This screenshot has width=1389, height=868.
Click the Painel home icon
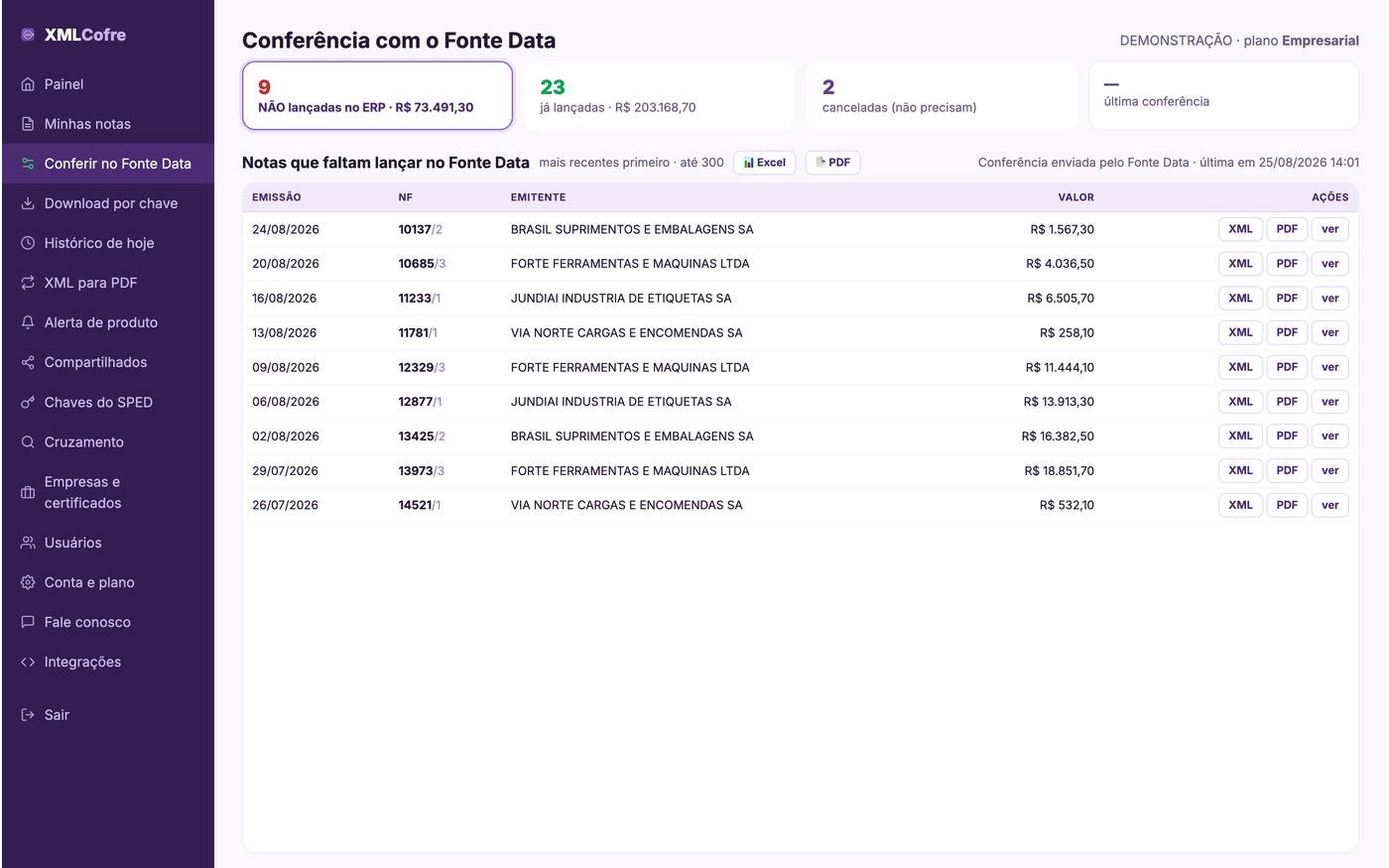[x=28, y=84]
